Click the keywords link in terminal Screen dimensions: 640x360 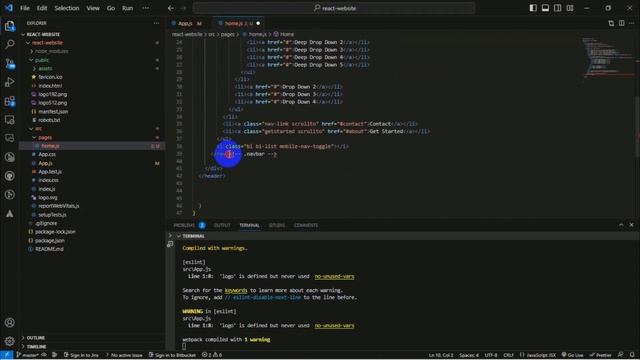click(236, 290)
